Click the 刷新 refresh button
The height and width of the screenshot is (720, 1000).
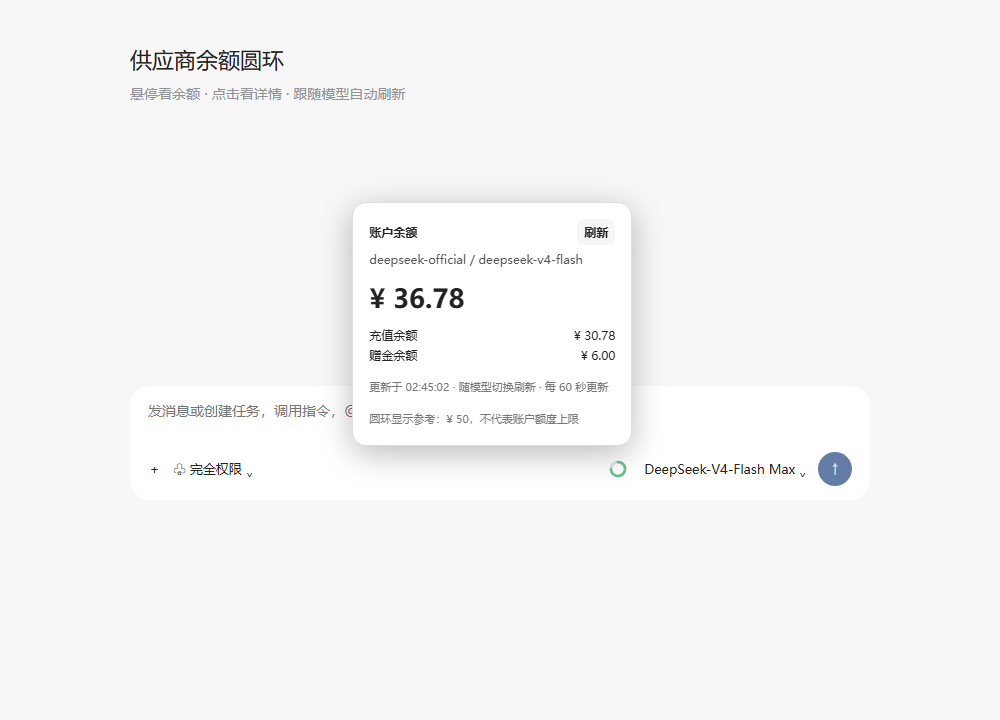click(596, 233)
